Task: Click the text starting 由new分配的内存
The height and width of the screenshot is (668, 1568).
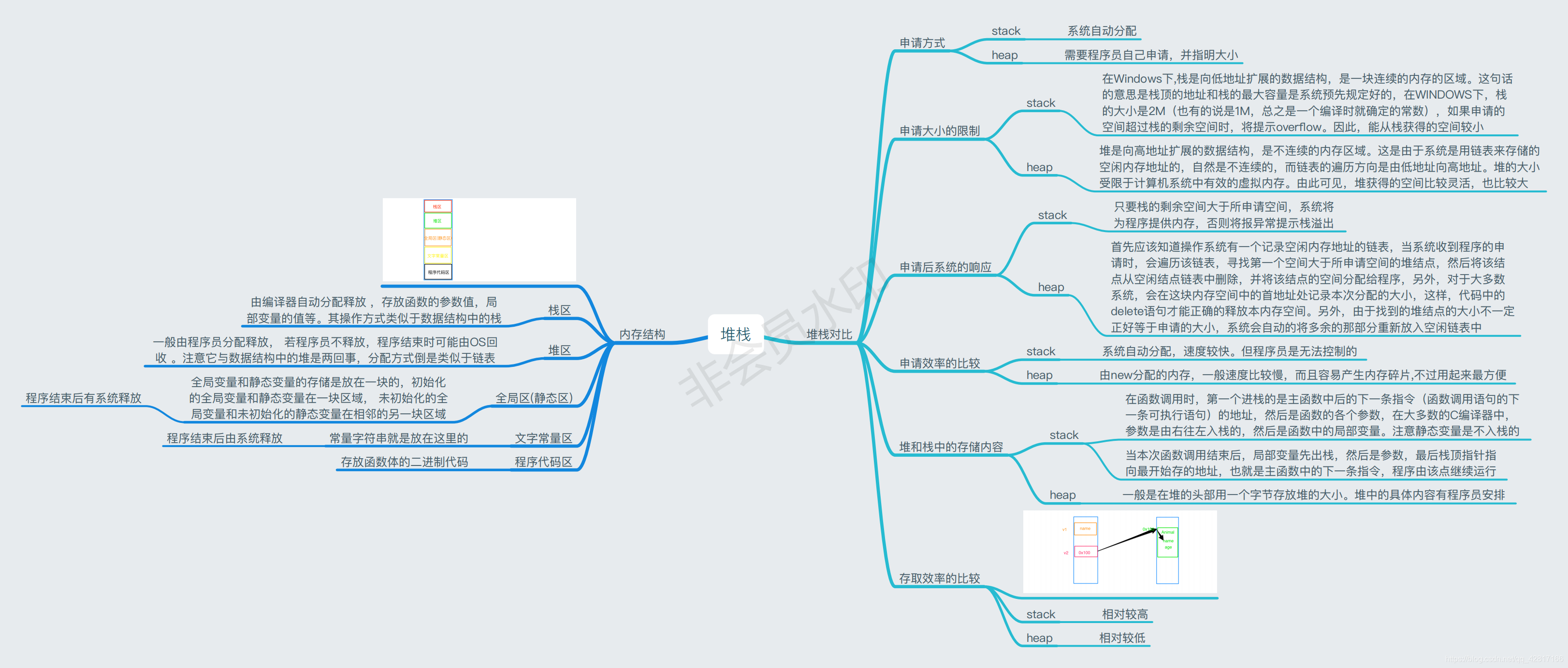Action: coord(1303,375)
